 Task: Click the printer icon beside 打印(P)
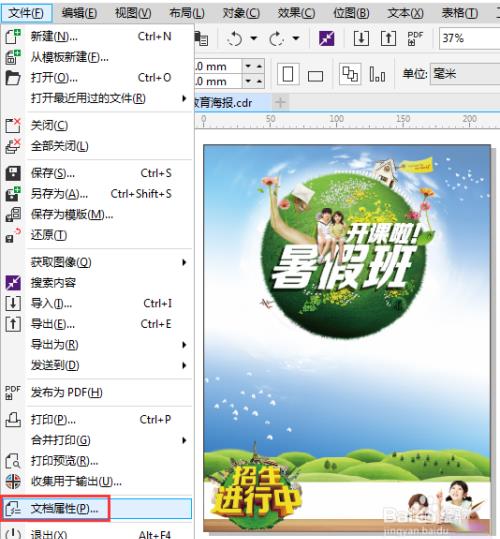pos(13,420)
